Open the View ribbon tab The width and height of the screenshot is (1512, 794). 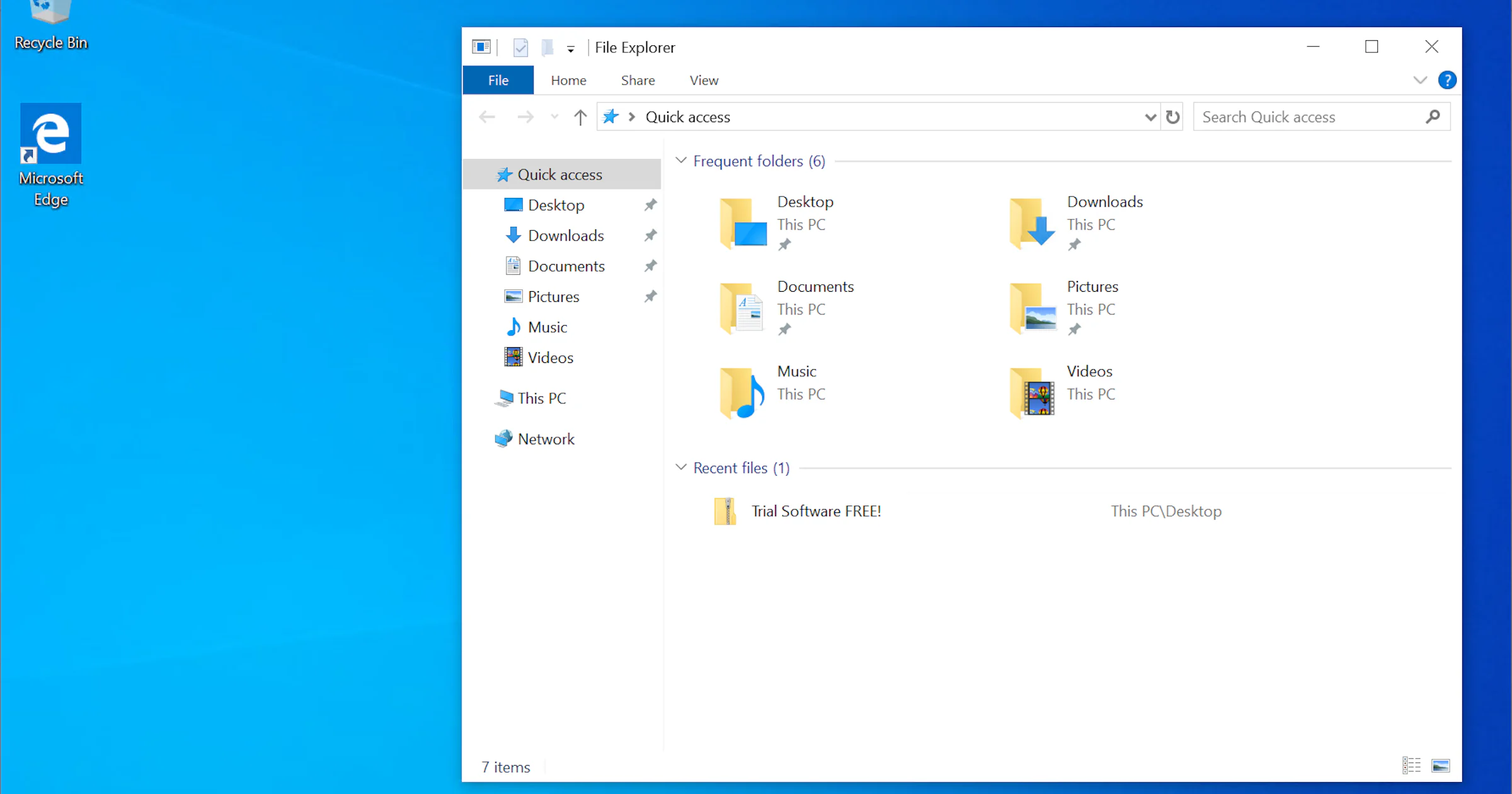click(x=704, y=80)
